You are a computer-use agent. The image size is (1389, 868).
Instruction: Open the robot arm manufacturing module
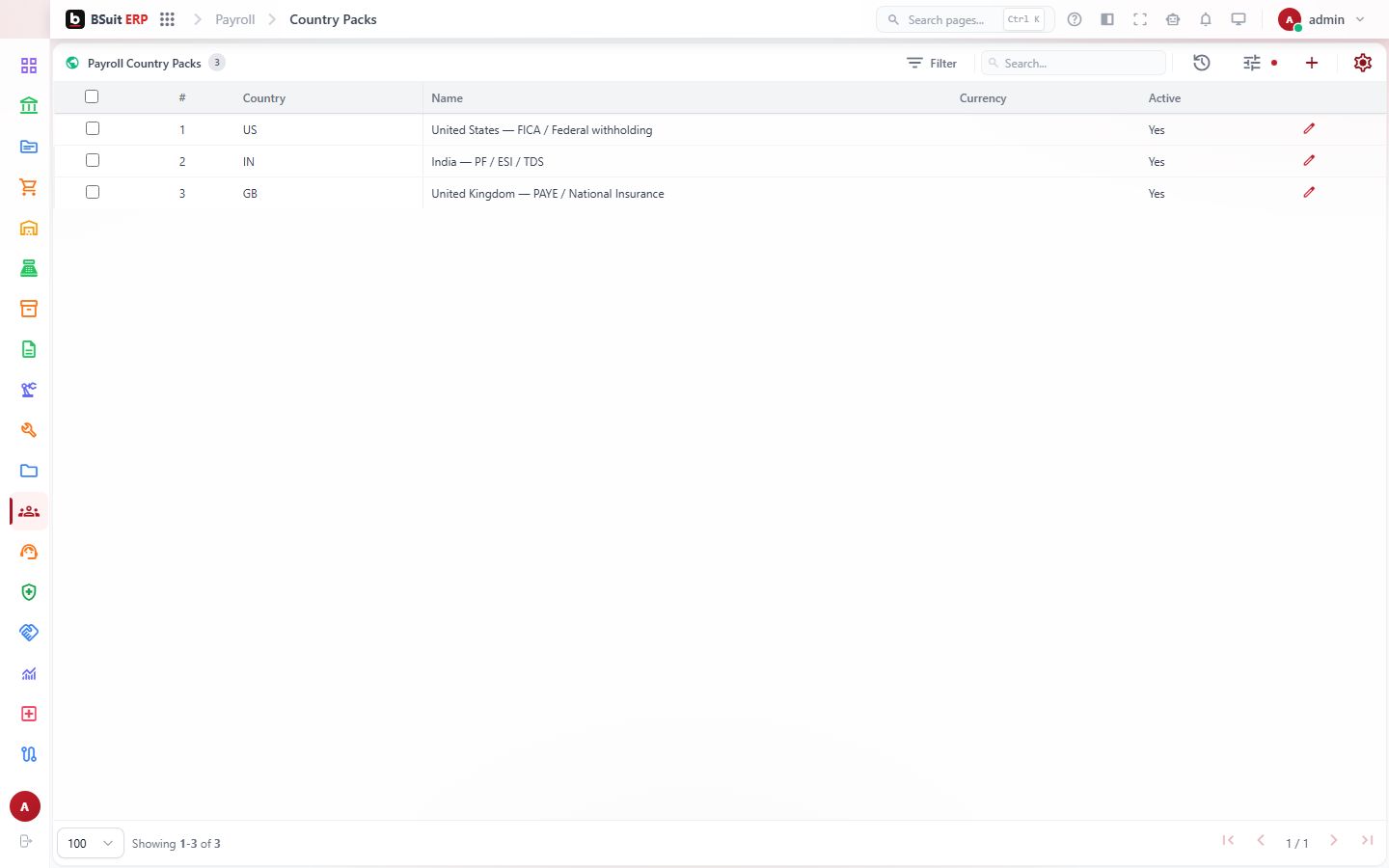pos(29,390)
